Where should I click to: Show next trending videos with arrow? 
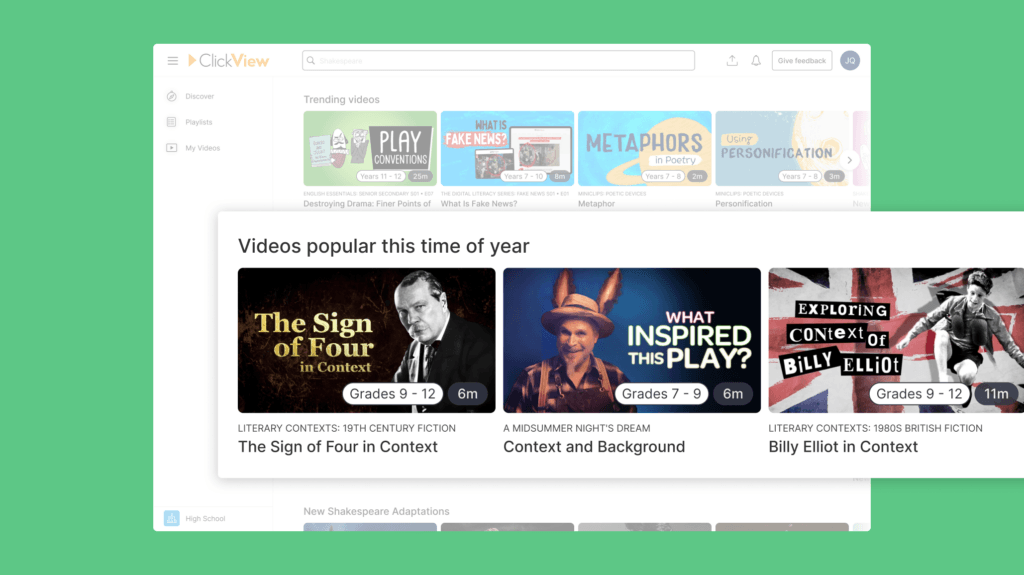coord(849,160)
